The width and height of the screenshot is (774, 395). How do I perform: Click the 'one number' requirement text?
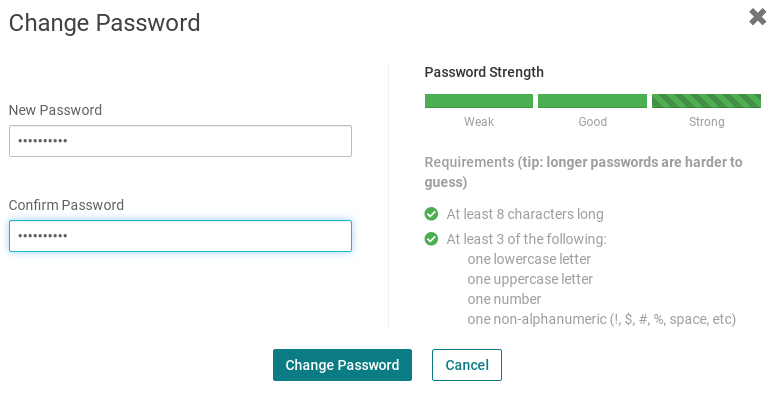(x=504, y=299)
